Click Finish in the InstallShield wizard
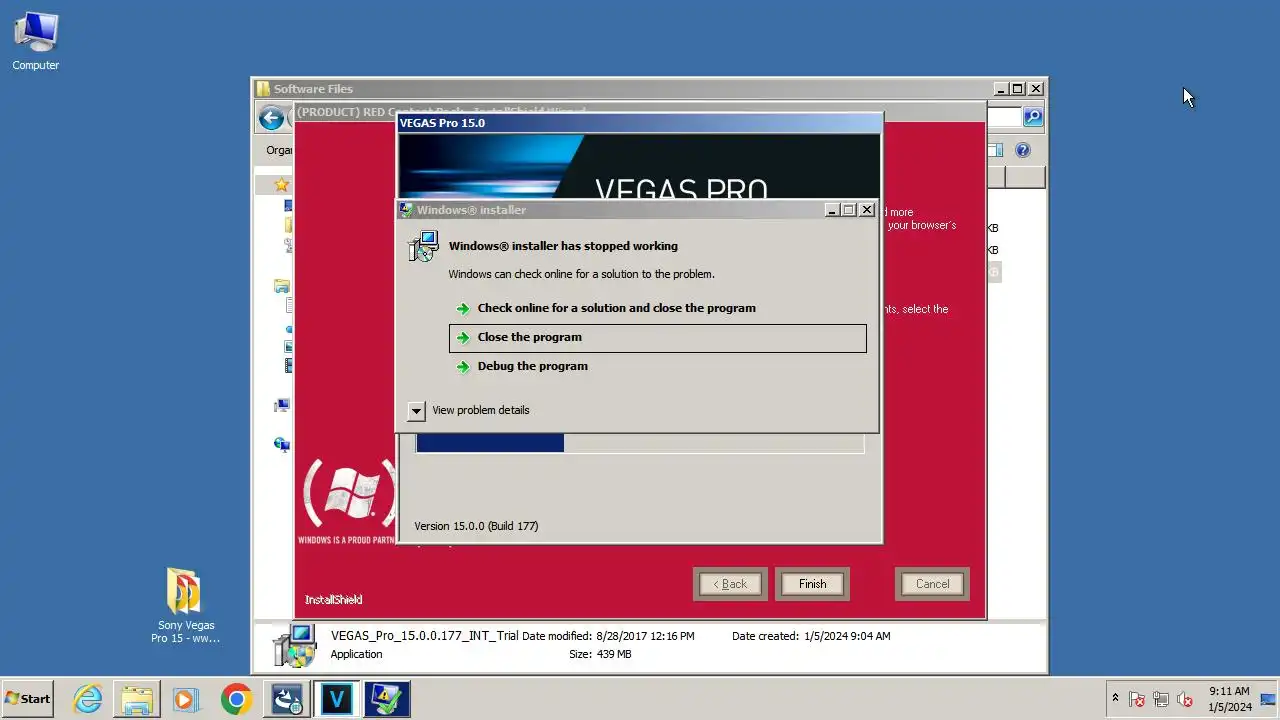 pos(812,584)
